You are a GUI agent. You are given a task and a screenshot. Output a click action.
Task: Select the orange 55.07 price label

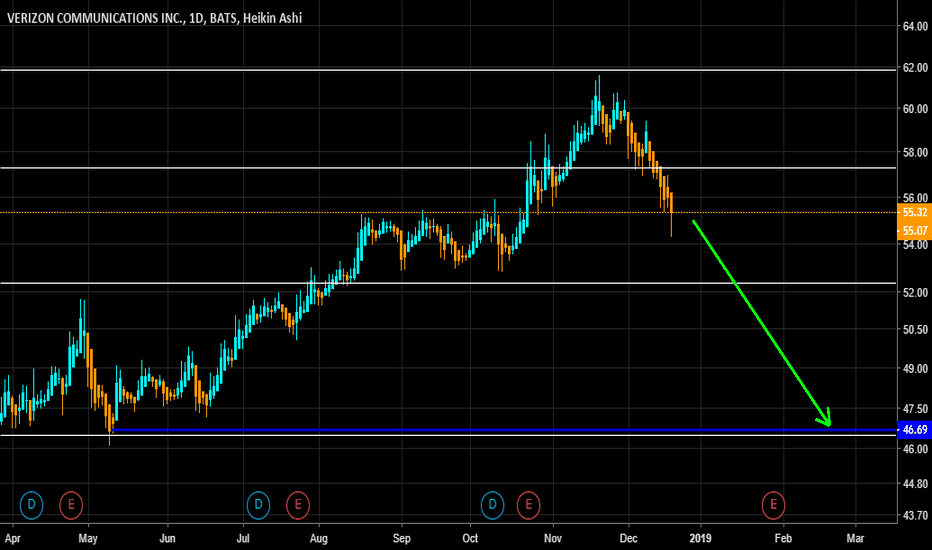point(914,231)
